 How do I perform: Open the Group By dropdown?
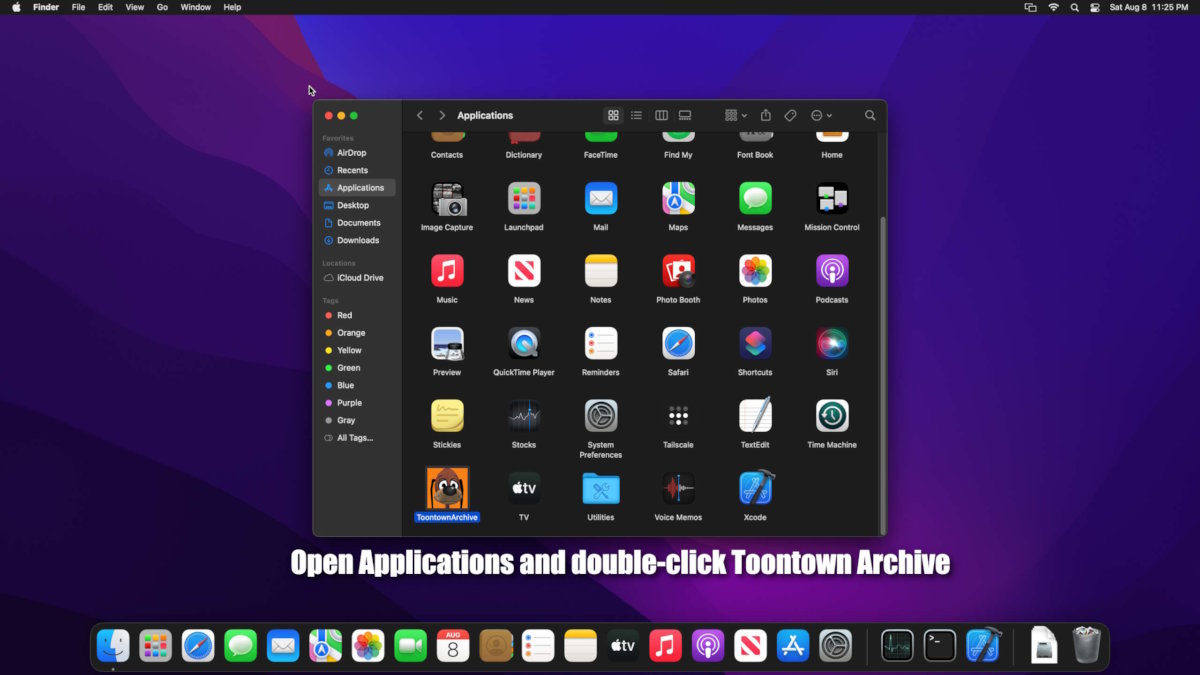(x=736, y=116)
